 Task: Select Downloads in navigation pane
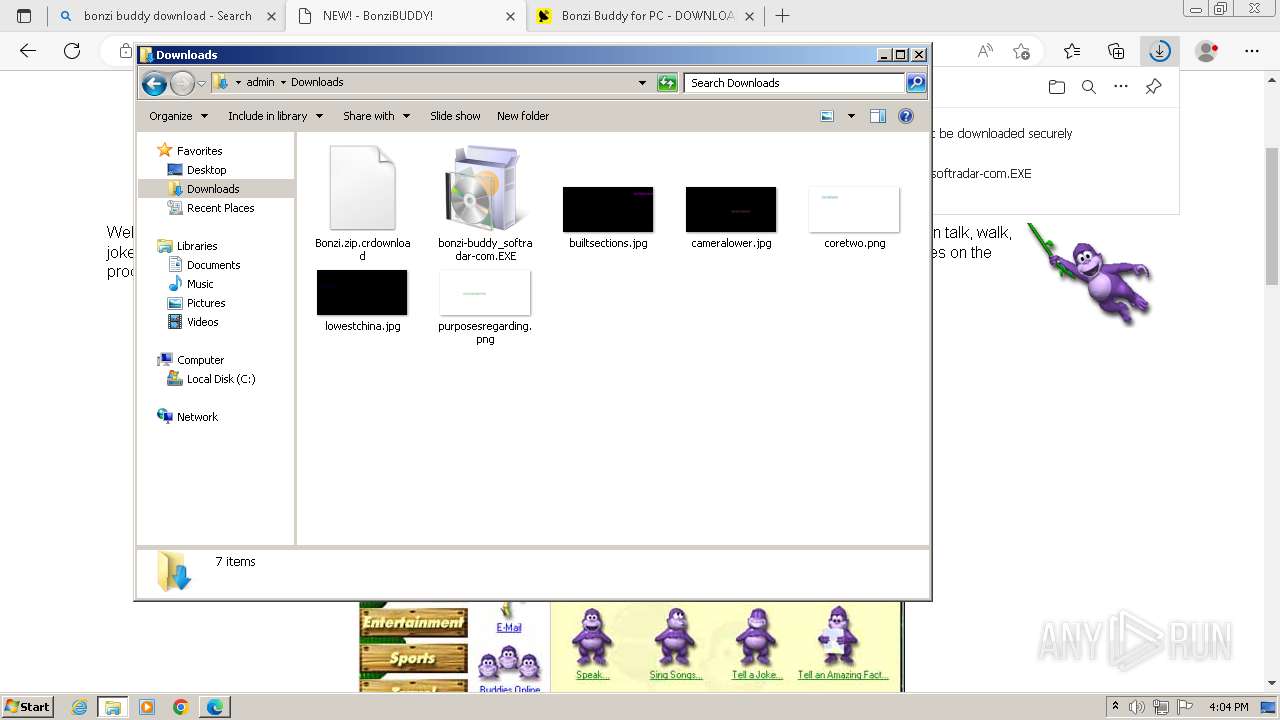(x=213, y=189)
